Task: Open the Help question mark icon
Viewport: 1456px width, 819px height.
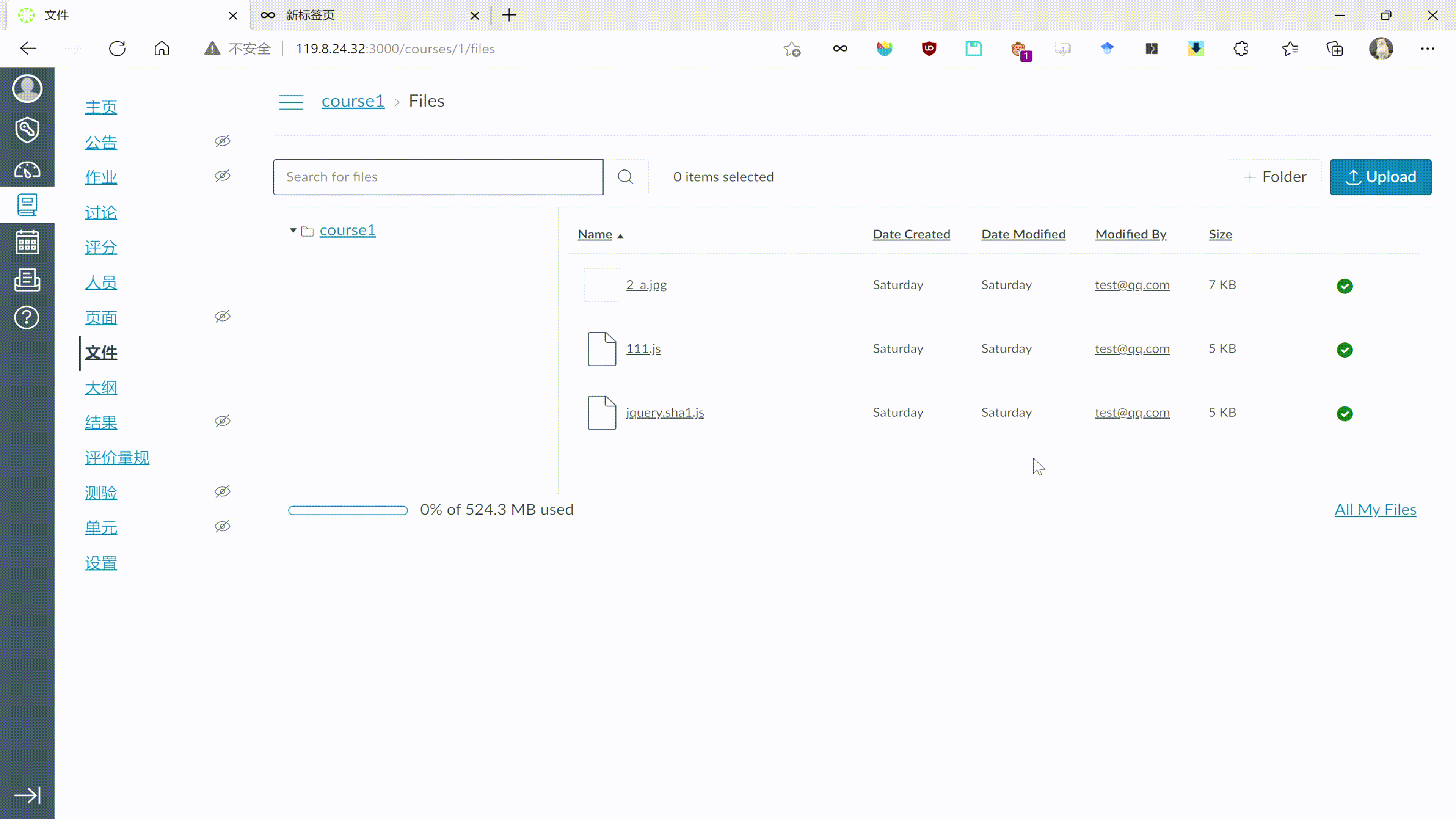Action: [27, 318]
